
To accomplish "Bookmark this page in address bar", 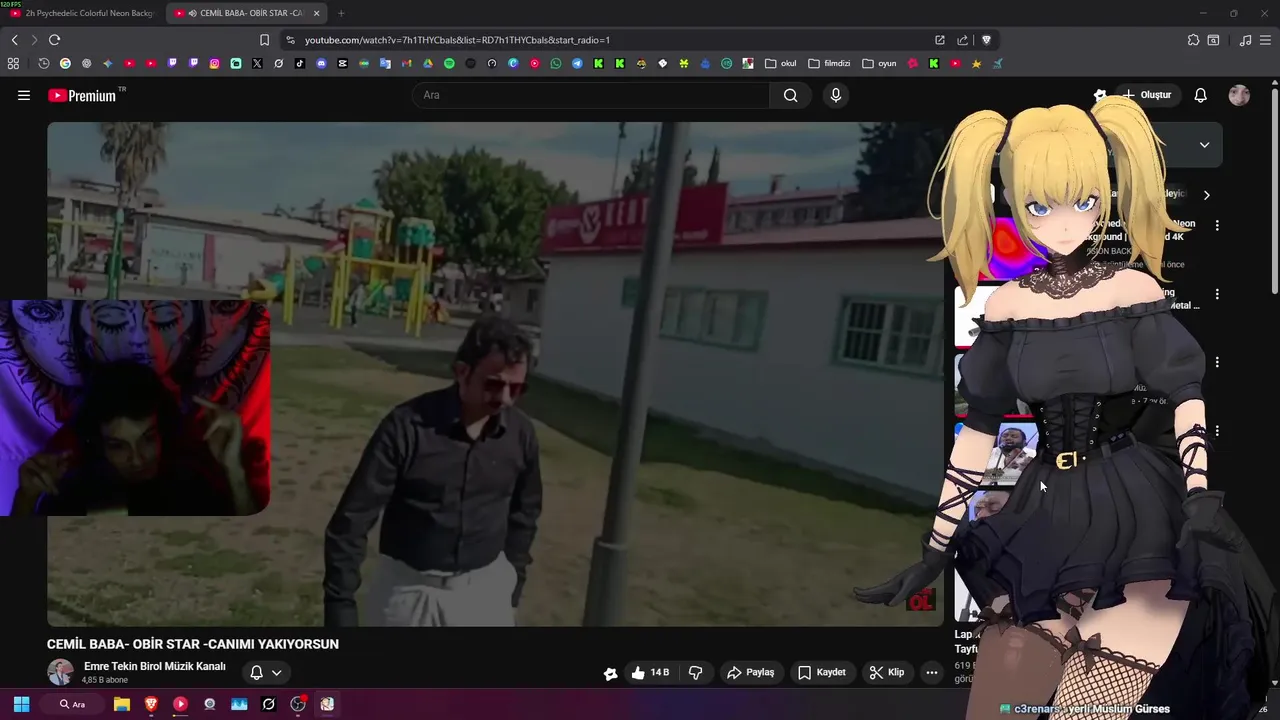I will coord(264,40).
